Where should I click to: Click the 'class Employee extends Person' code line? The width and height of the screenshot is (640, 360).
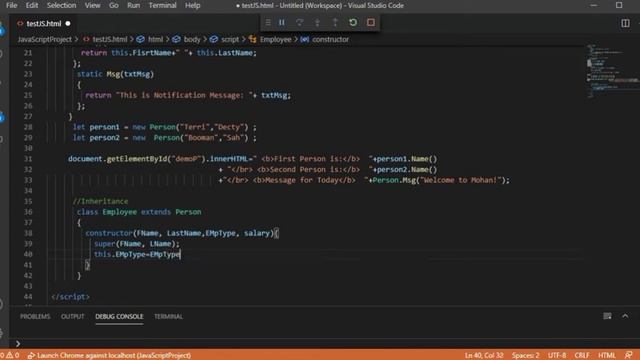(139, 212)
